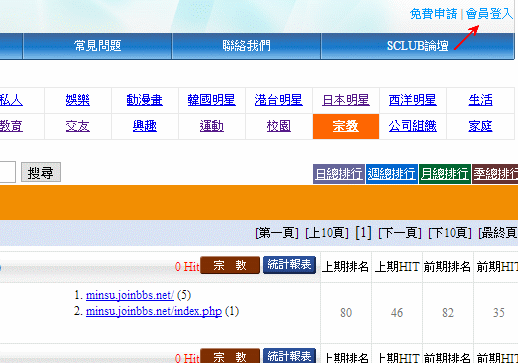Screen dimensions: 518x363
Task: Open the 興趣 category
Action: click(x=145, y=126)
